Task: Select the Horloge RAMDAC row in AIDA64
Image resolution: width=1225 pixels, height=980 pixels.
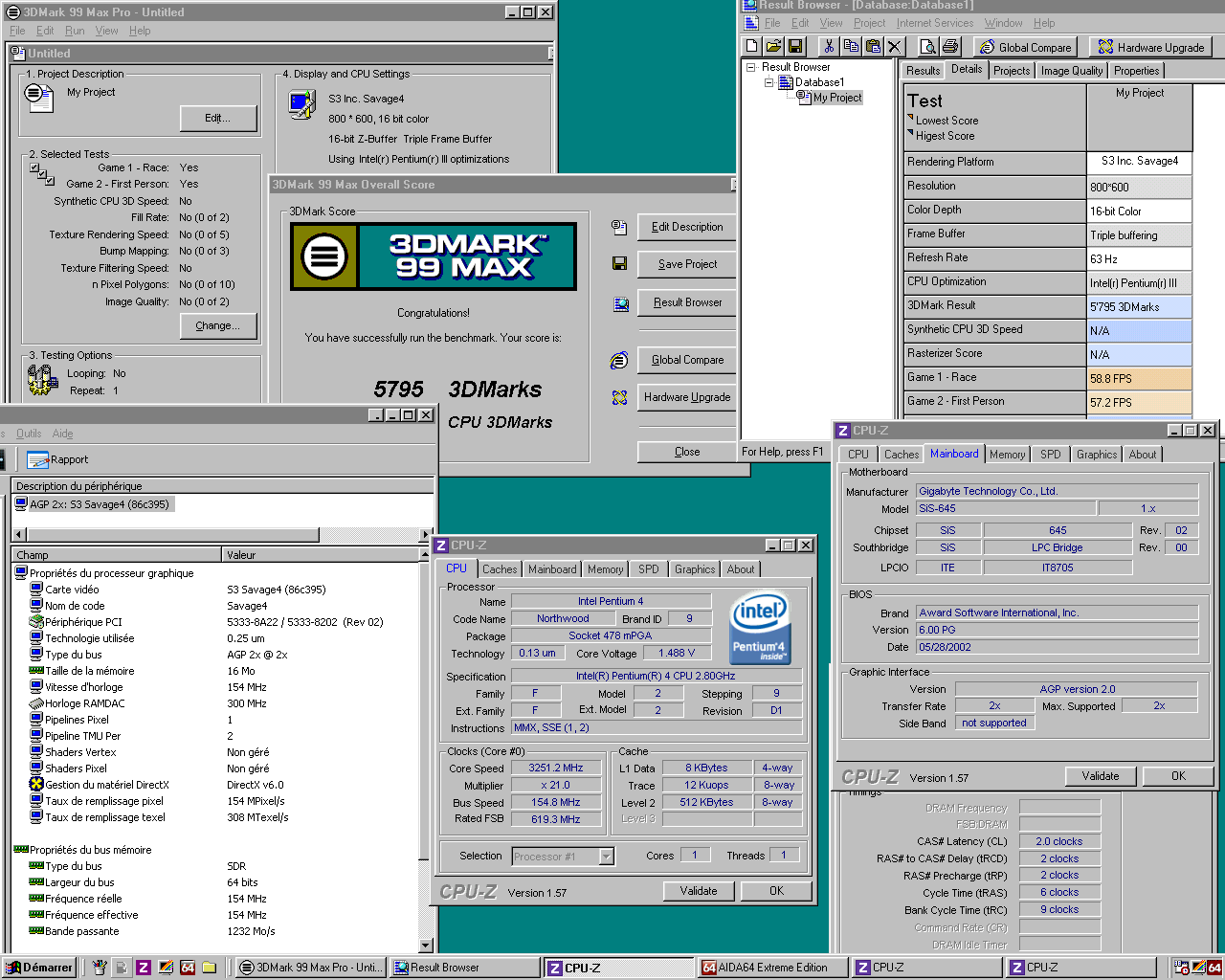Action: 217,703
